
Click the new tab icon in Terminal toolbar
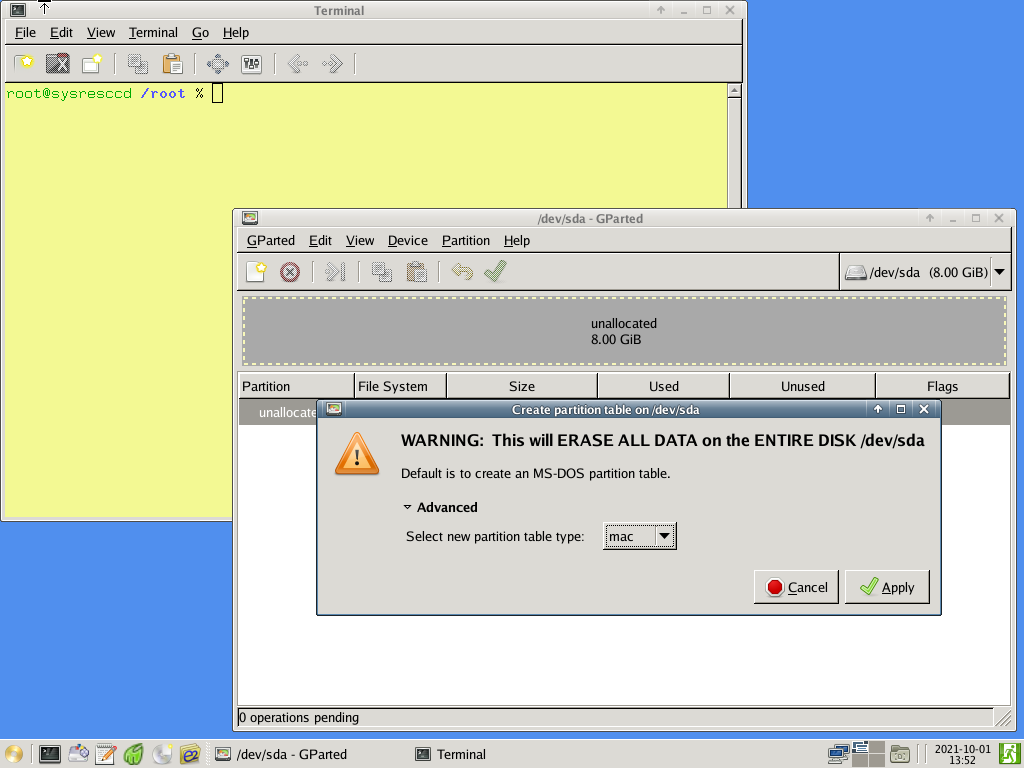tap(24, 63)
